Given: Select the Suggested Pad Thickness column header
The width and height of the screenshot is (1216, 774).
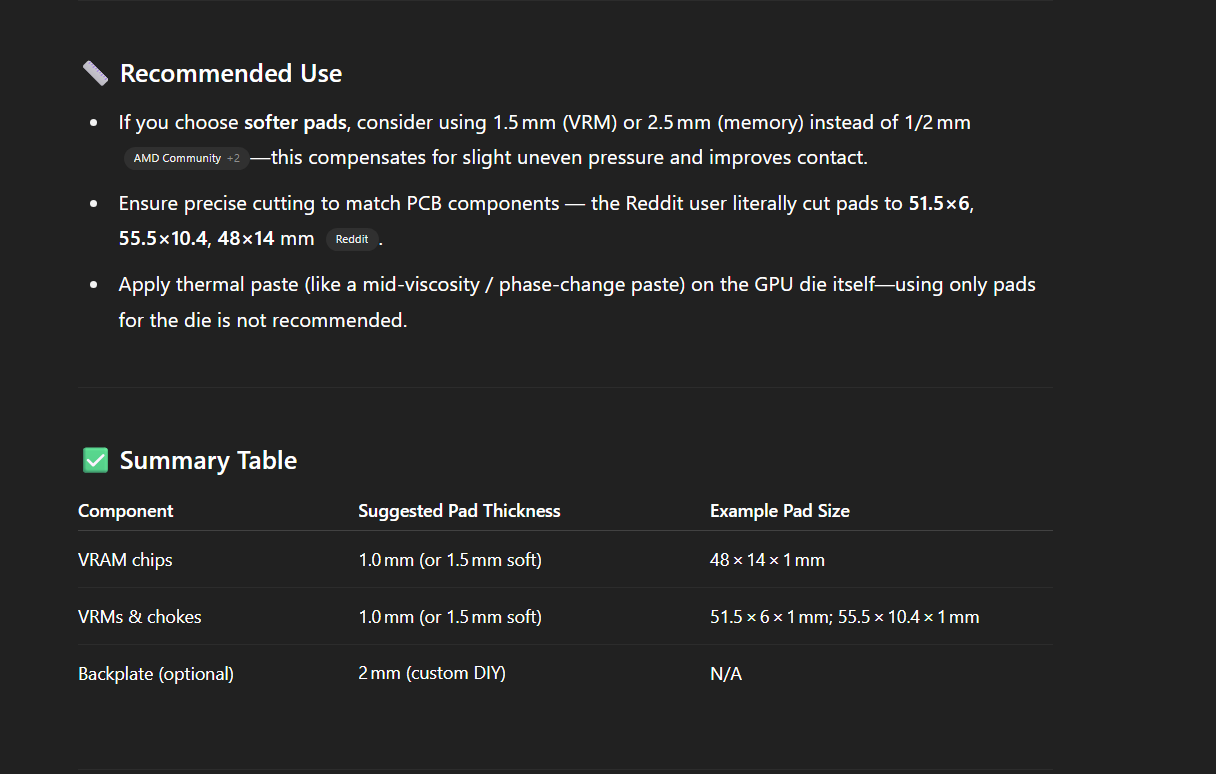Looking at the screenshot, I should point(459,511).
